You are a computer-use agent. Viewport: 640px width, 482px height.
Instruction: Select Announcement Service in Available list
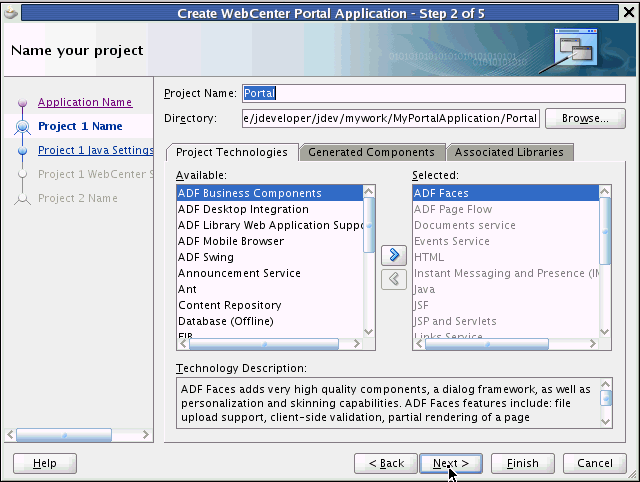(269, 273)
